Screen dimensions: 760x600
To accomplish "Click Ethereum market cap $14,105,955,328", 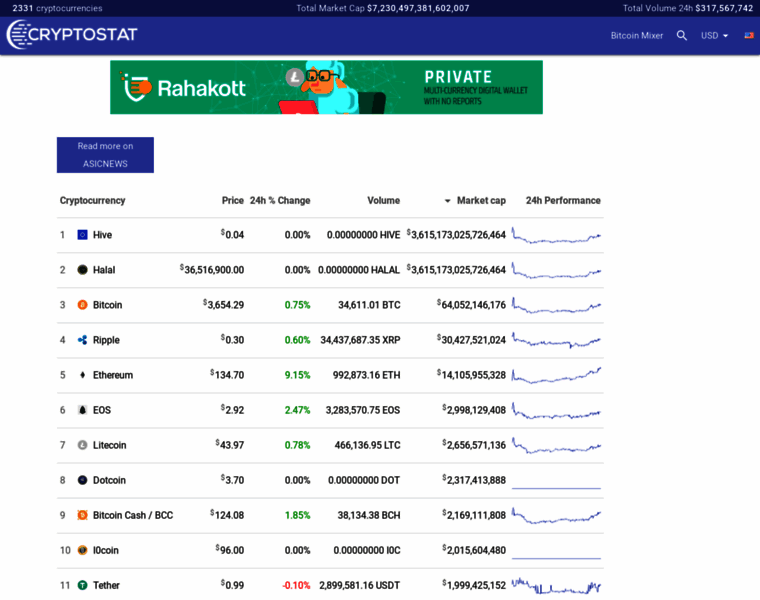I will 471,375.
